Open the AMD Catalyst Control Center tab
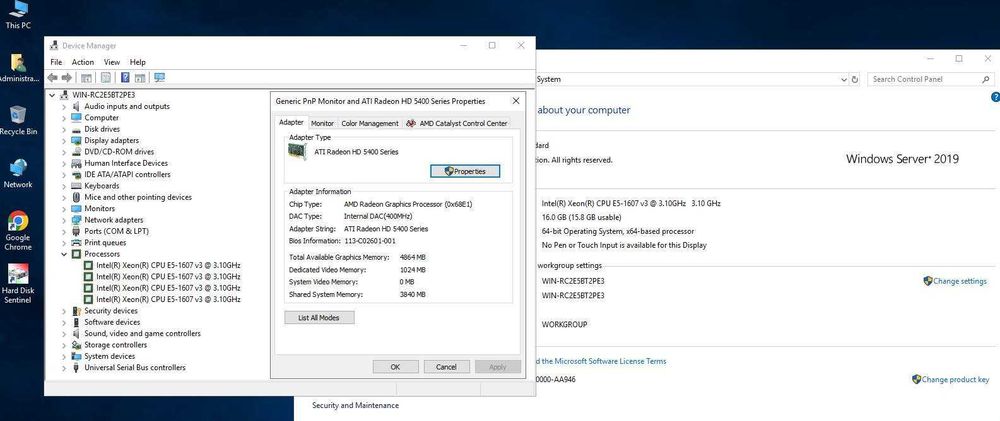 coord(457,123)
